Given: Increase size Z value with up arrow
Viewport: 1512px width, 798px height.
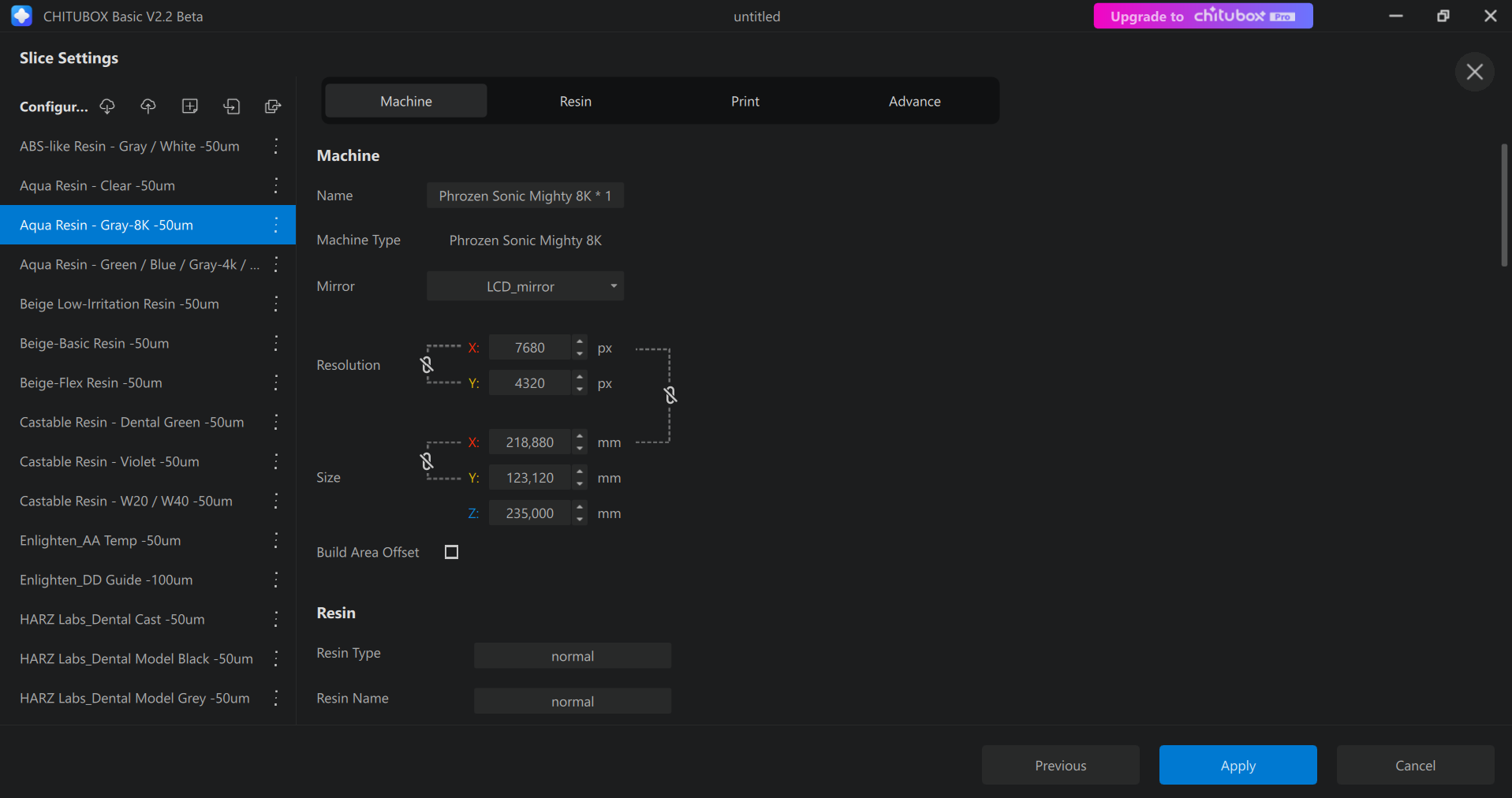Looking at the screenshot, I should pos(580,507).
